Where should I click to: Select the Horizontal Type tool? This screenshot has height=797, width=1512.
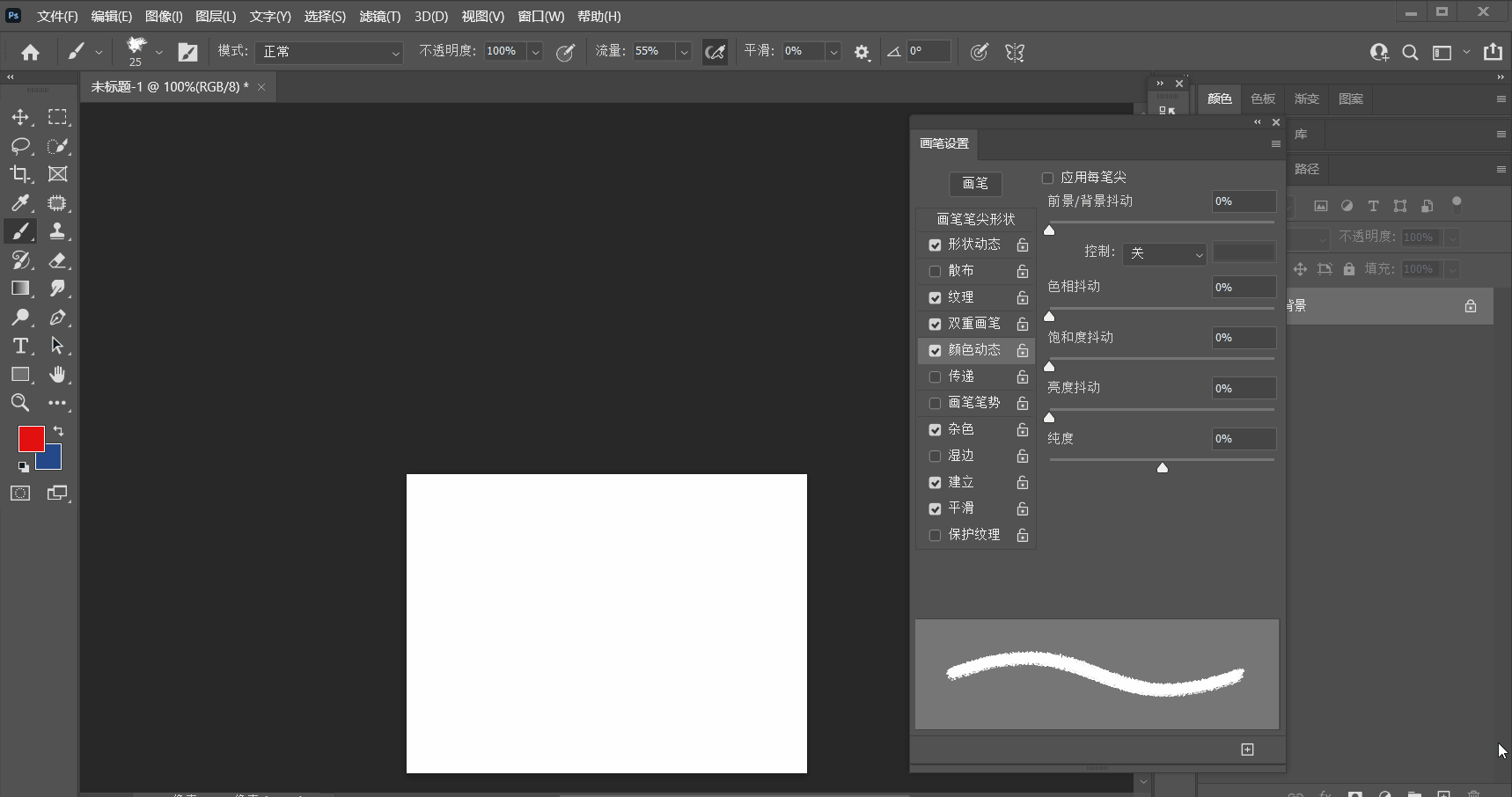[20, 346]
